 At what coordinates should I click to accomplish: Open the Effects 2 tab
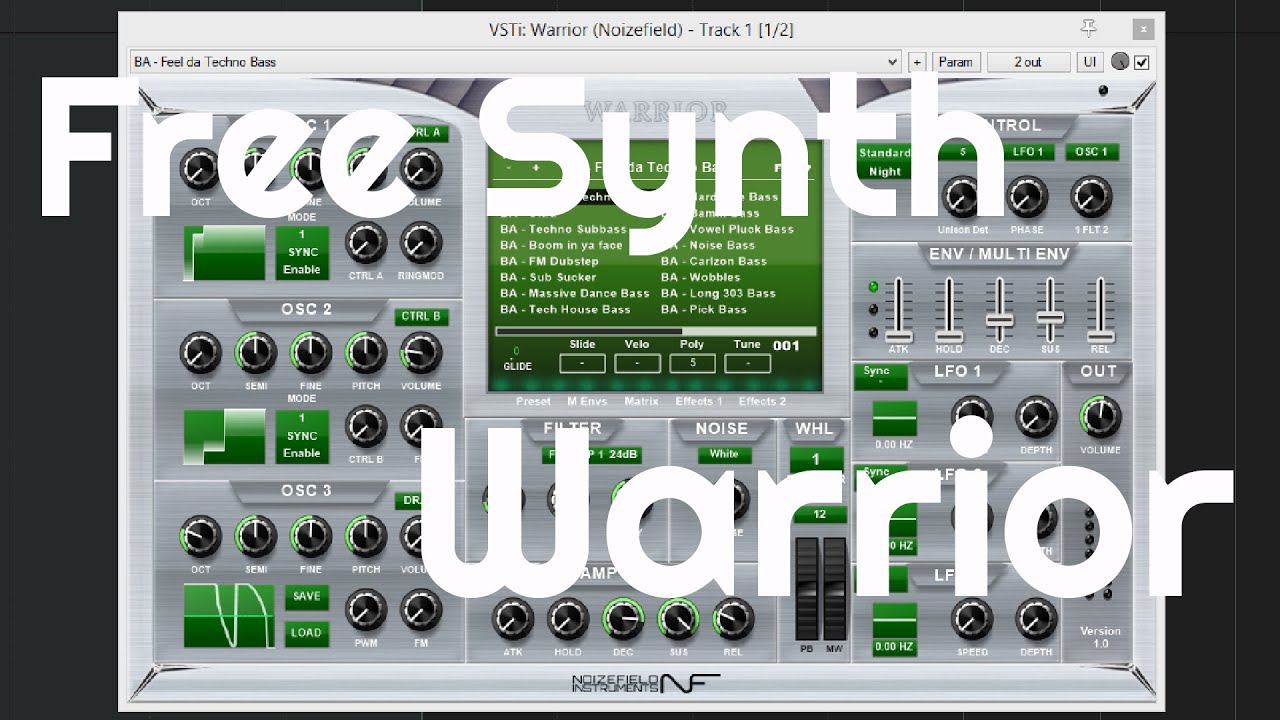(762, 402)
